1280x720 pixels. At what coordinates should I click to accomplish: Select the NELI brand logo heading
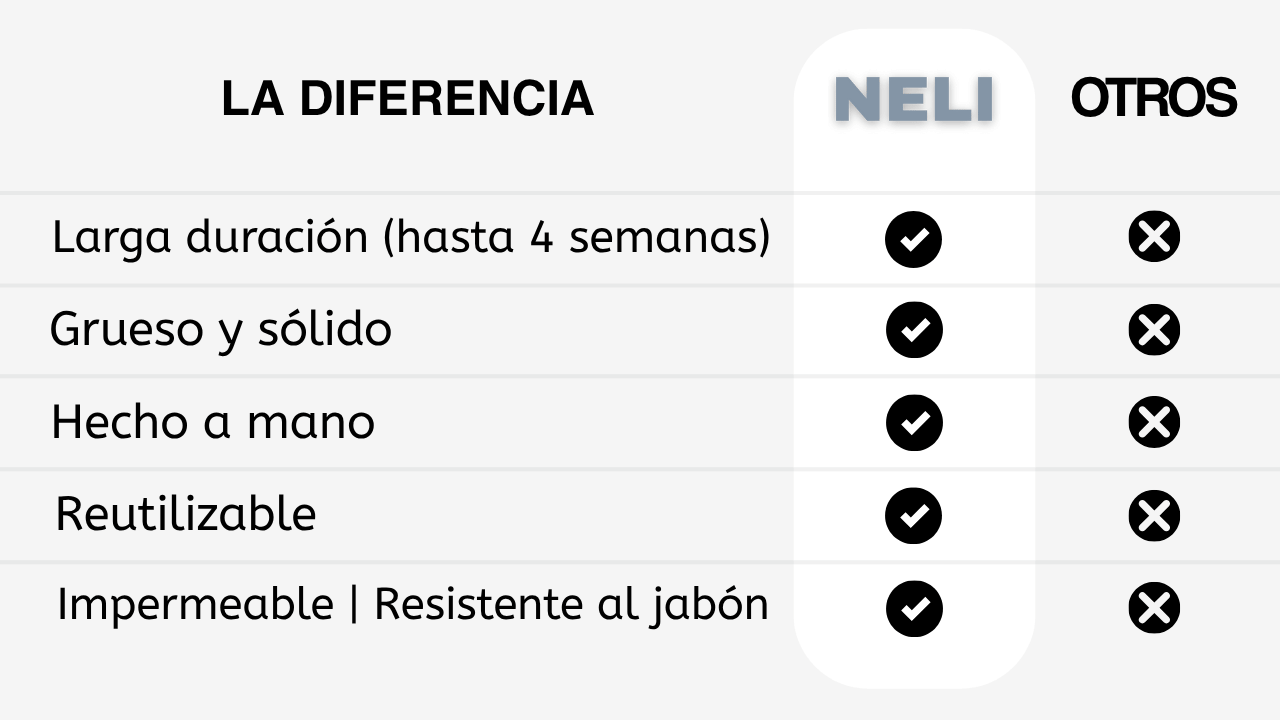(914, 99)
